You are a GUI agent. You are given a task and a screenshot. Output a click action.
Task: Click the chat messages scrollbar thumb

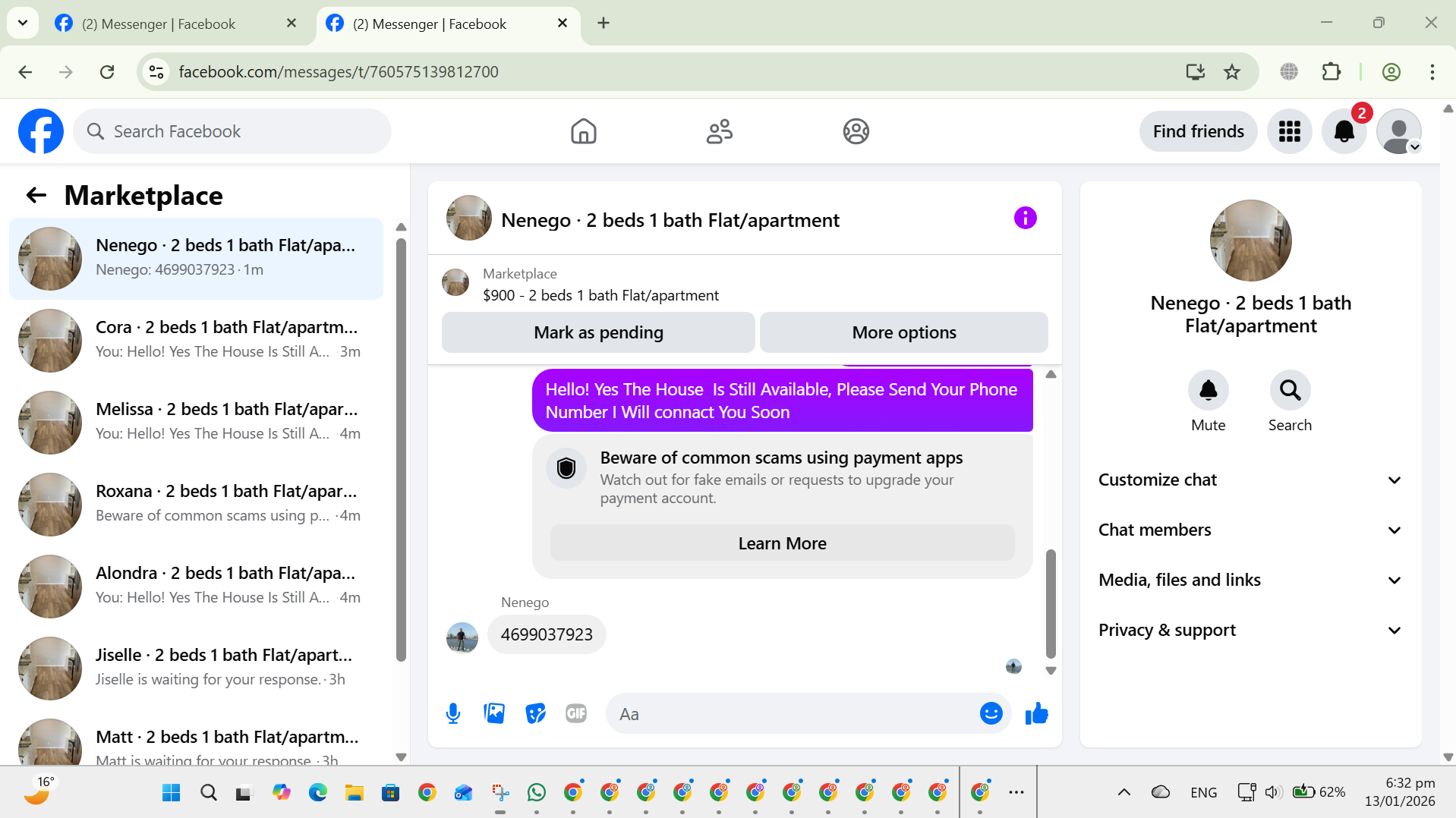pyautogui.click(x=1051, y=603)
